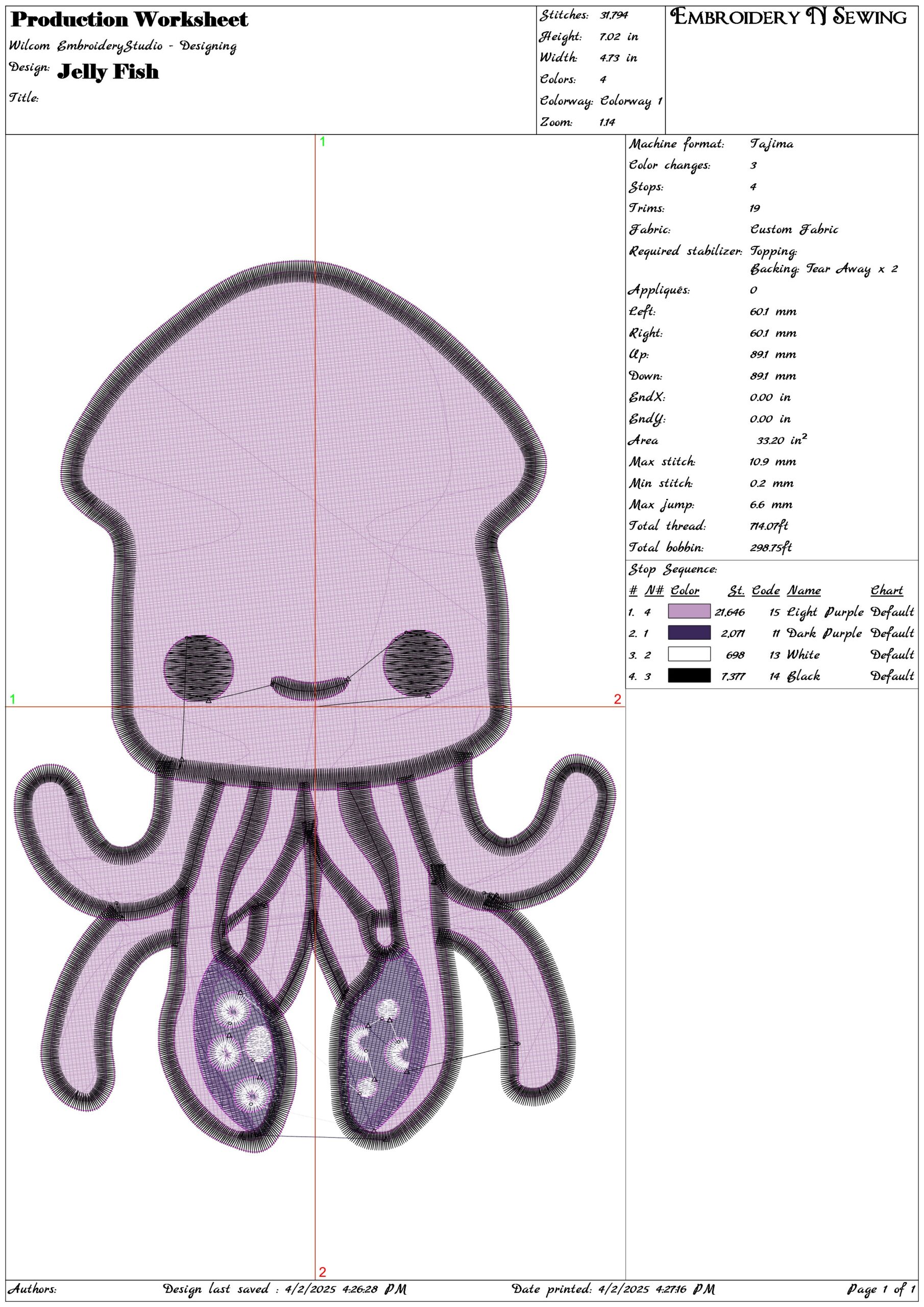The height and width of the screenshot is (1307, 924).
Task: Click the Design last saved timestamp
Action: [285, 1289]
